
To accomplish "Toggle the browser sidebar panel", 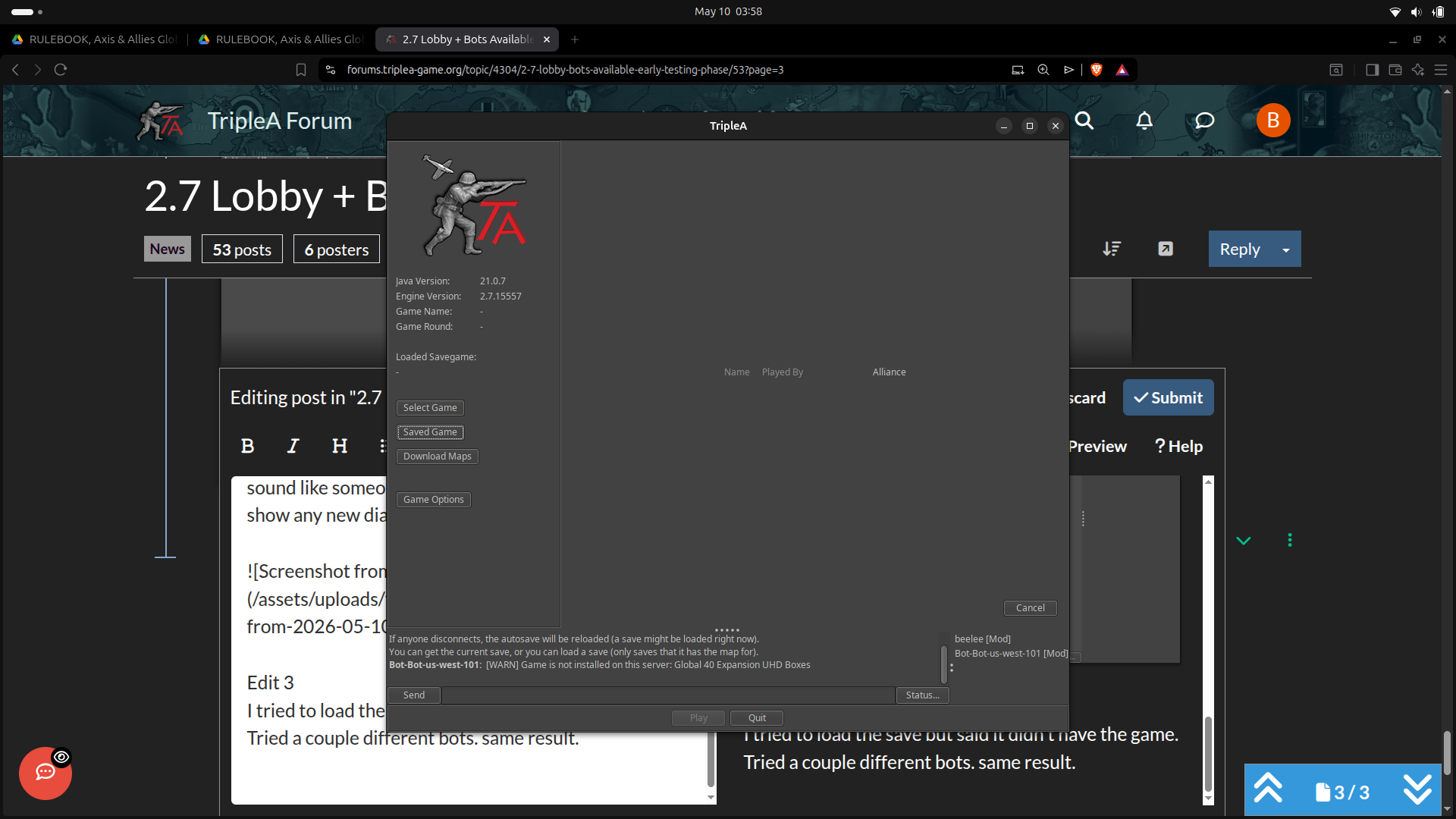I will tap(1372, 70).
